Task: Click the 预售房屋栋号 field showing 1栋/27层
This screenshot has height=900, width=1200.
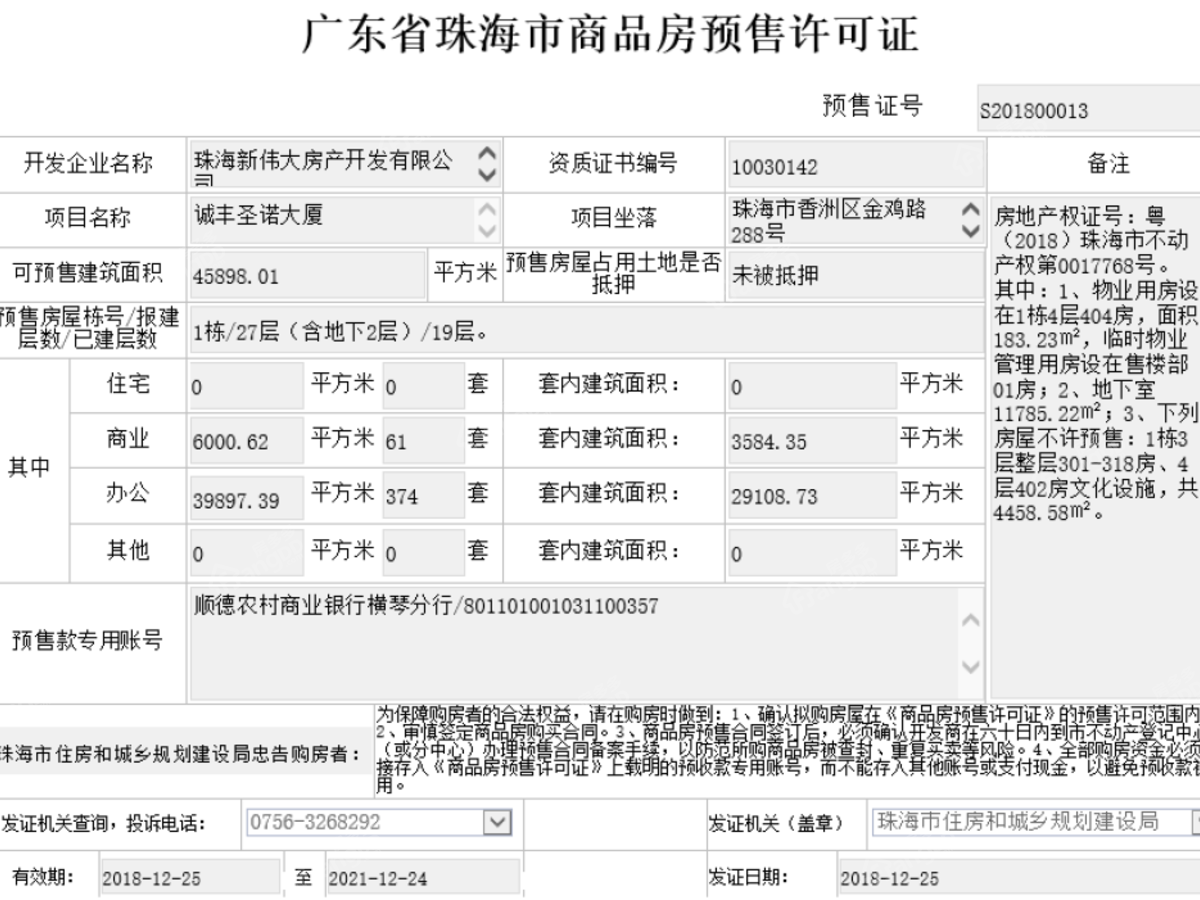Action: [x=586, y=331]
